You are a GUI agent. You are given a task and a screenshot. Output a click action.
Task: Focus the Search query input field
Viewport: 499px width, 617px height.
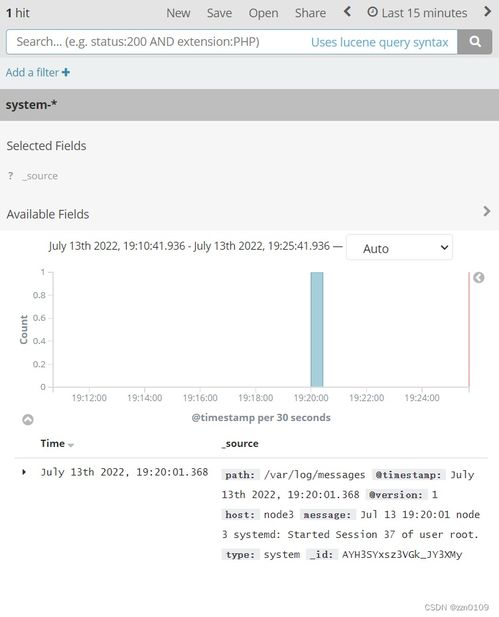157,42
